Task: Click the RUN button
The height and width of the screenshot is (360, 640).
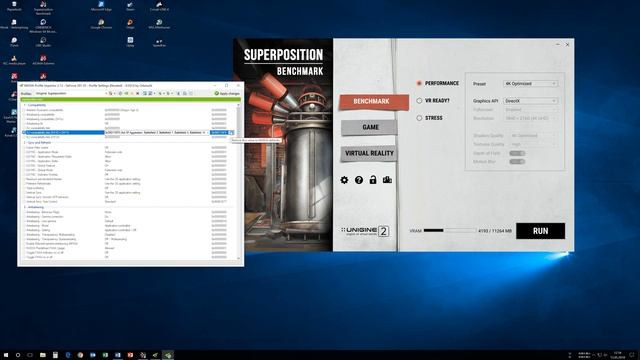Action: [540, 231]
